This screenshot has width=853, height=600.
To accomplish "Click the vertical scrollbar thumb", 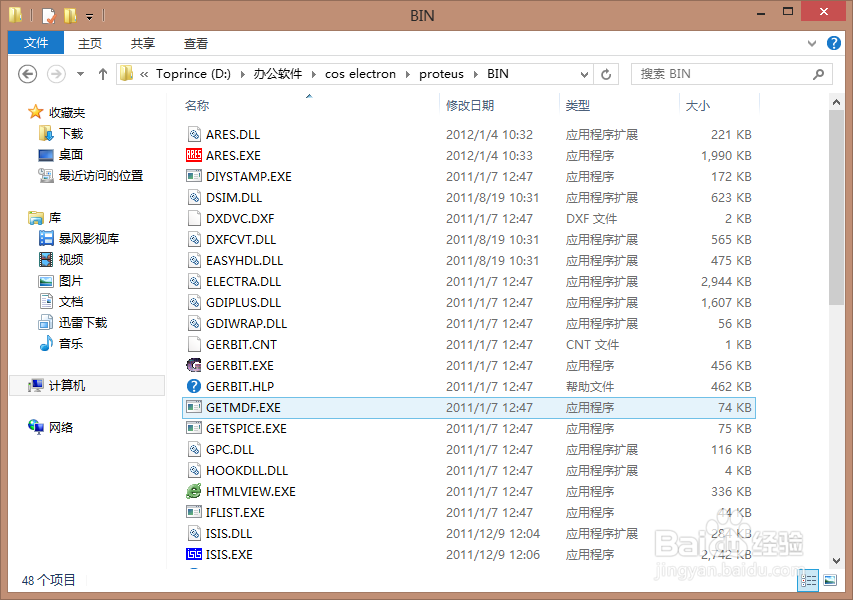I will click(x=836, y=208).
